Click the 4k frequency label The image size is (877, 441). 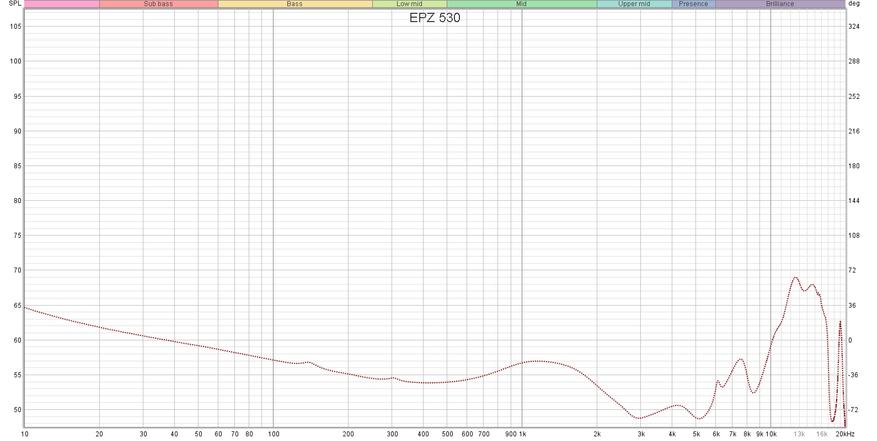(672, 434)
